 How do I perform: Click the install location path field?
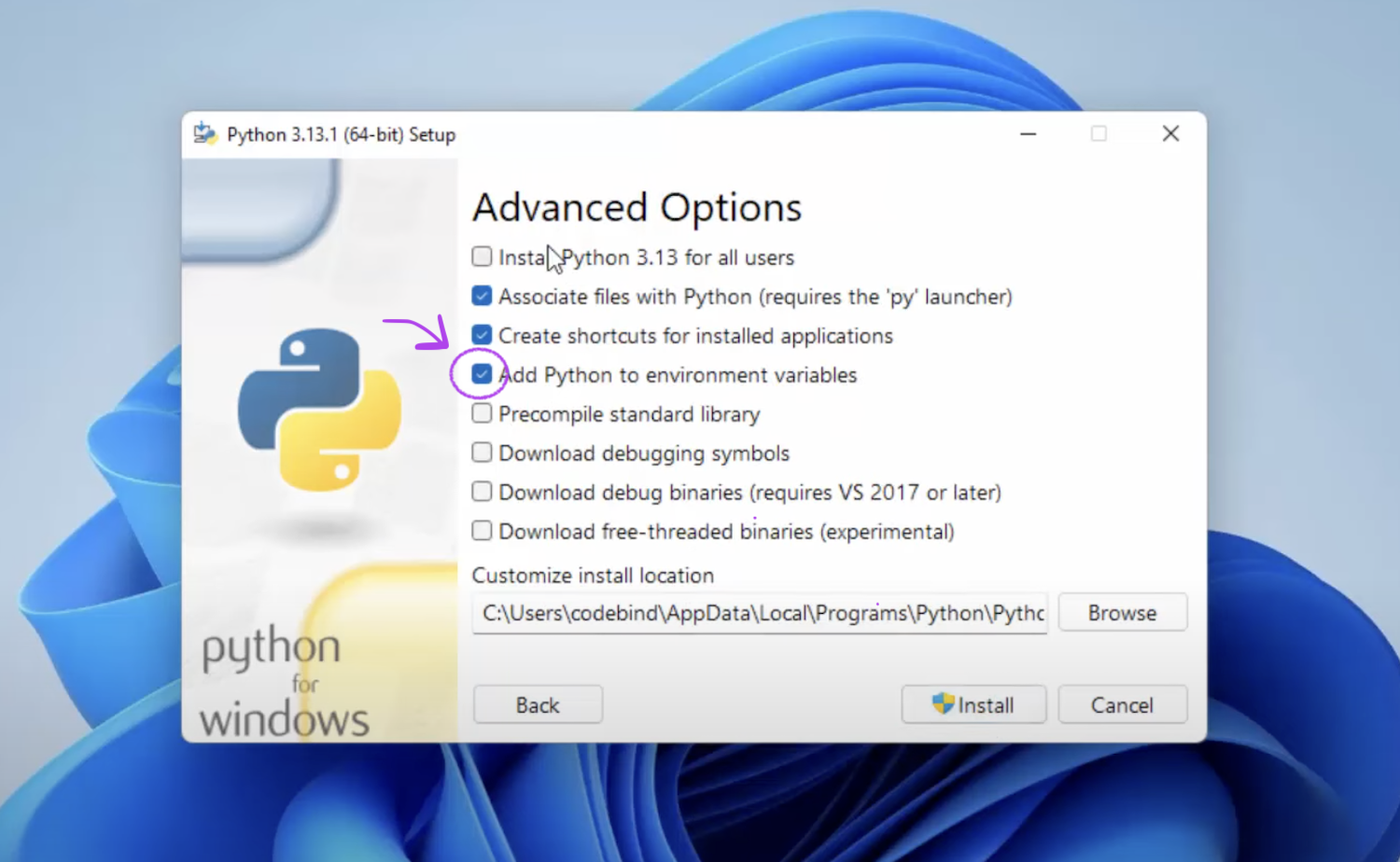[x=760, y=613]
